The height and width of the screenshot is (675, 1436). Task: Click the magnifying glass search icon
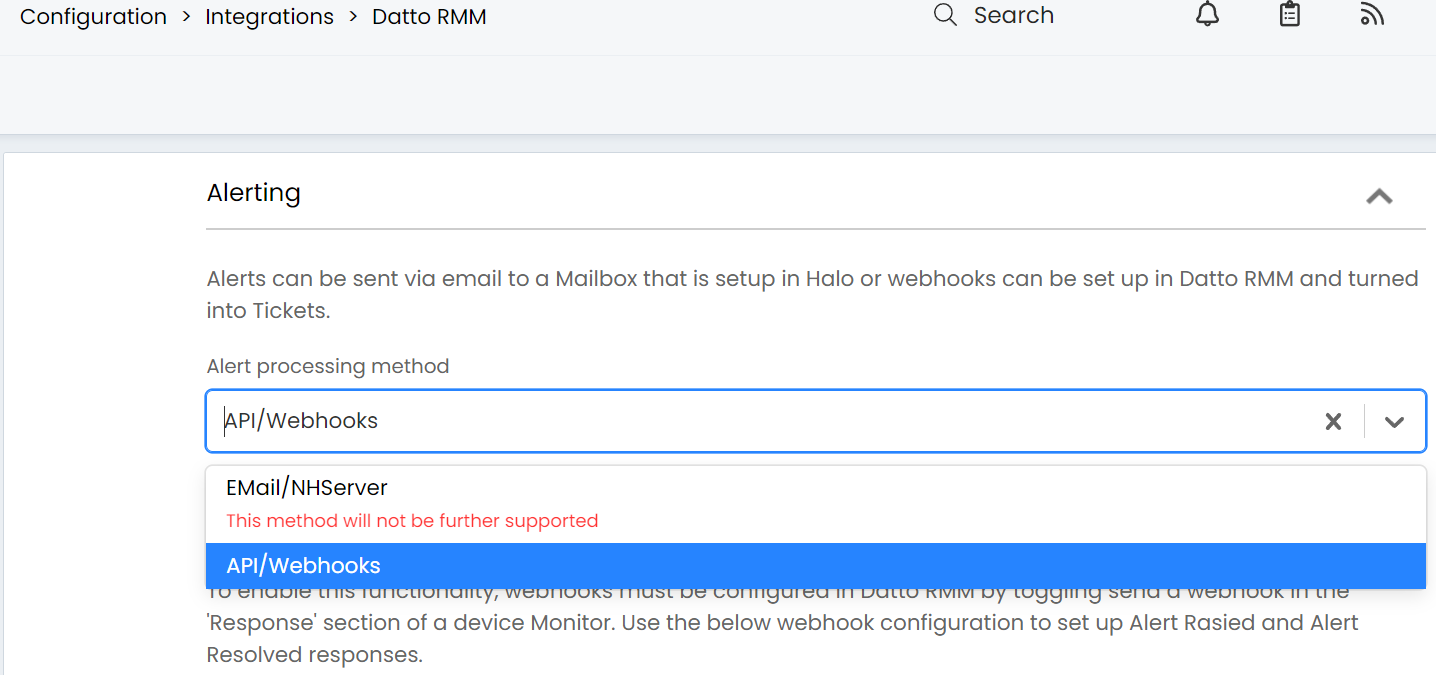pyautogui.click(x=945, y=15)
